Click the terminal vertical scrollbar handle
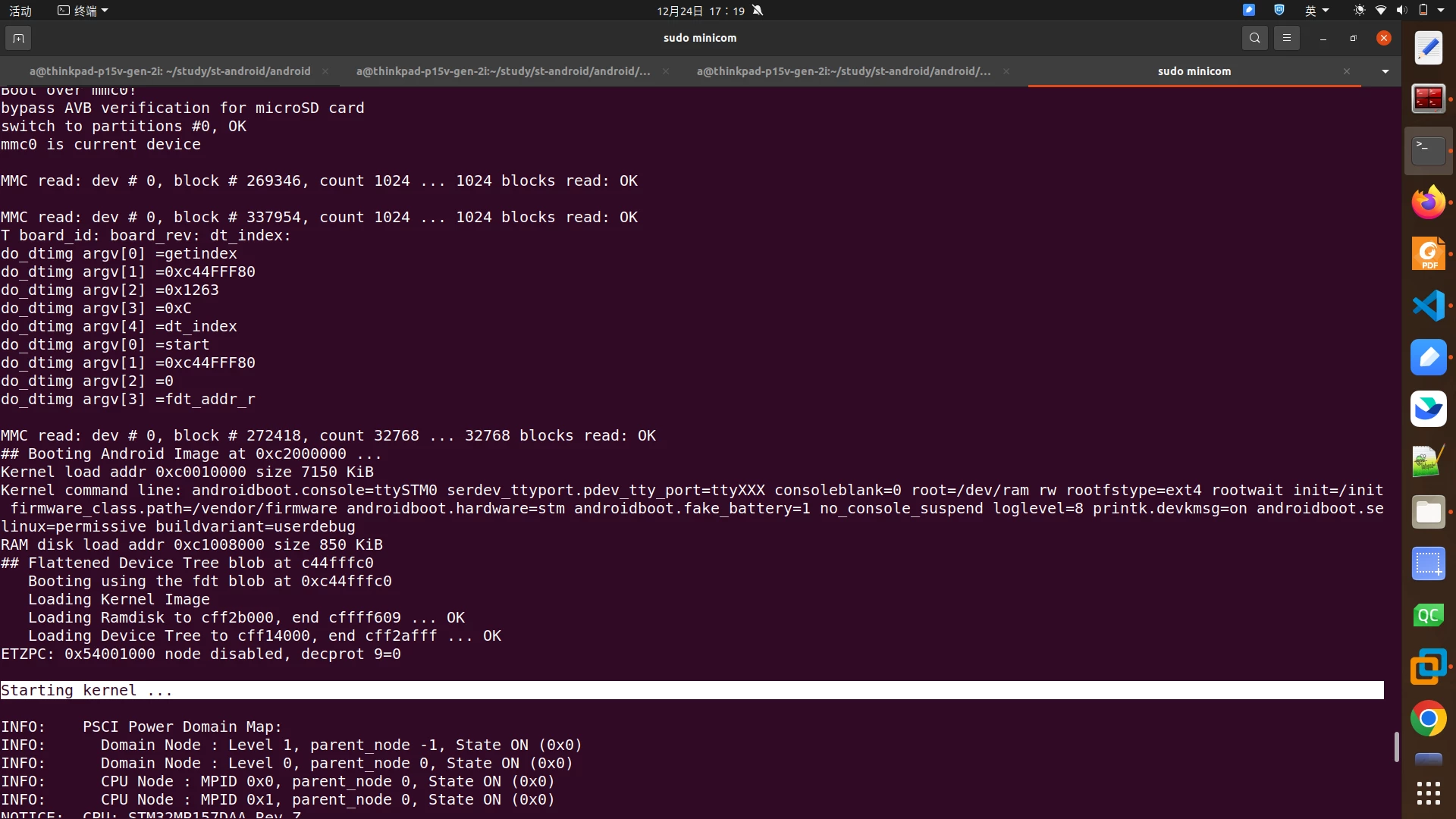The height and width of the screenshot is (819, 1456). tap(1396, 747)
